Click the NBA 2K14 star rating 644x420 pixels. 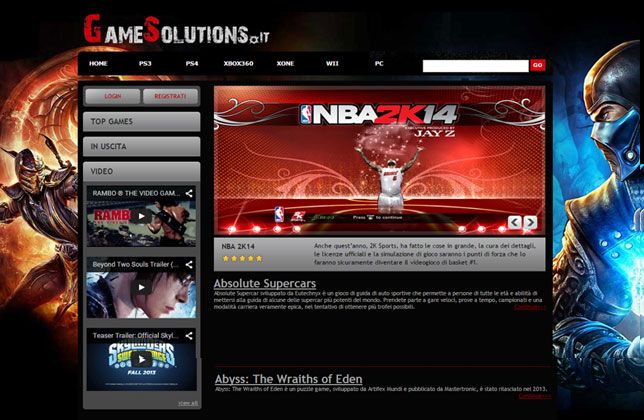pos(242,258)
